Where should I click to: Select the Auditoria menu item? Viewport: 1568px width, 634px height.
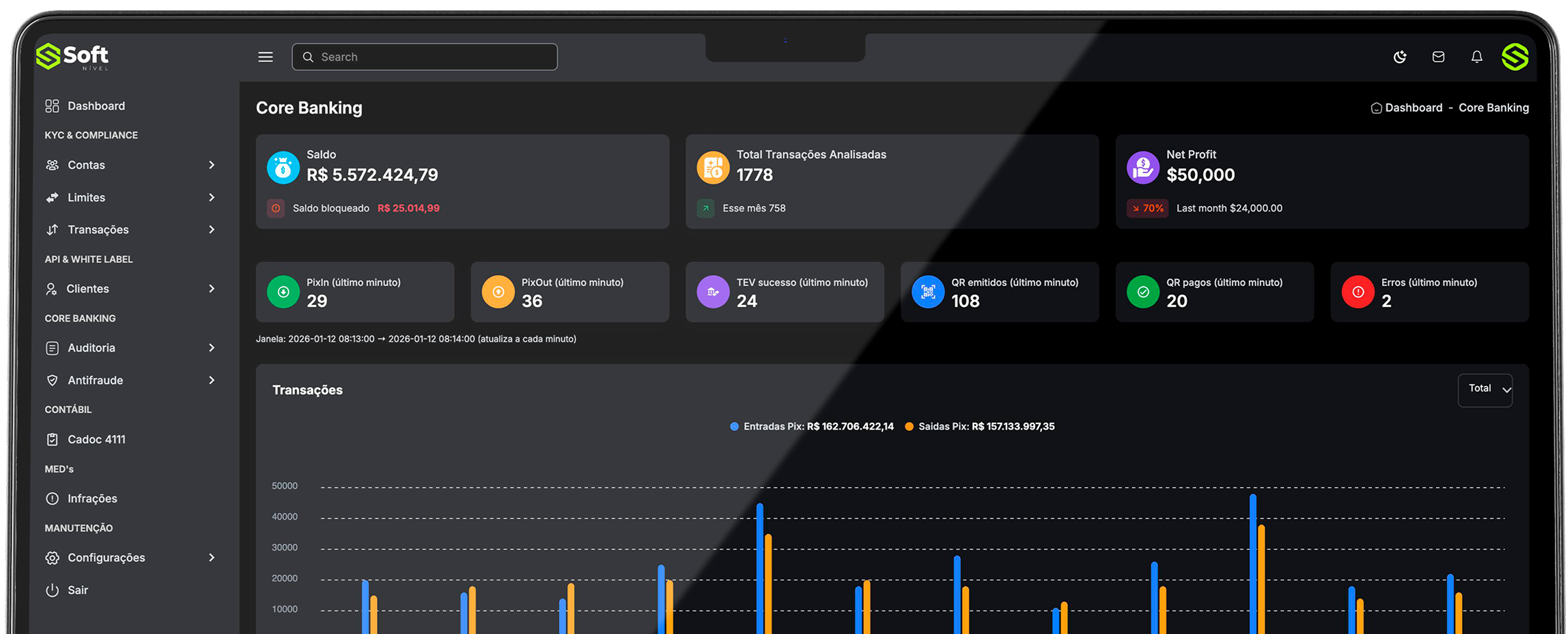click(x=92, y=347)
